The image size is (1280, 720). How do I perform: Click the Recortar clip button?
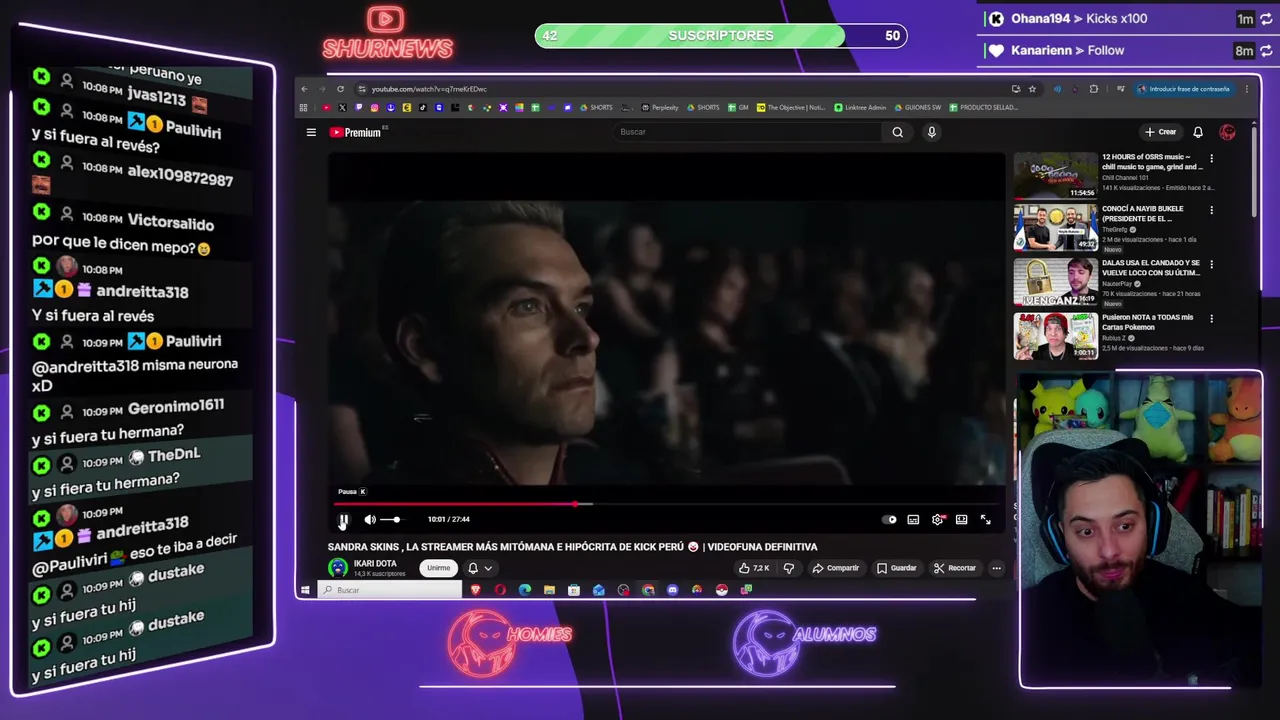tap(955, 568)
